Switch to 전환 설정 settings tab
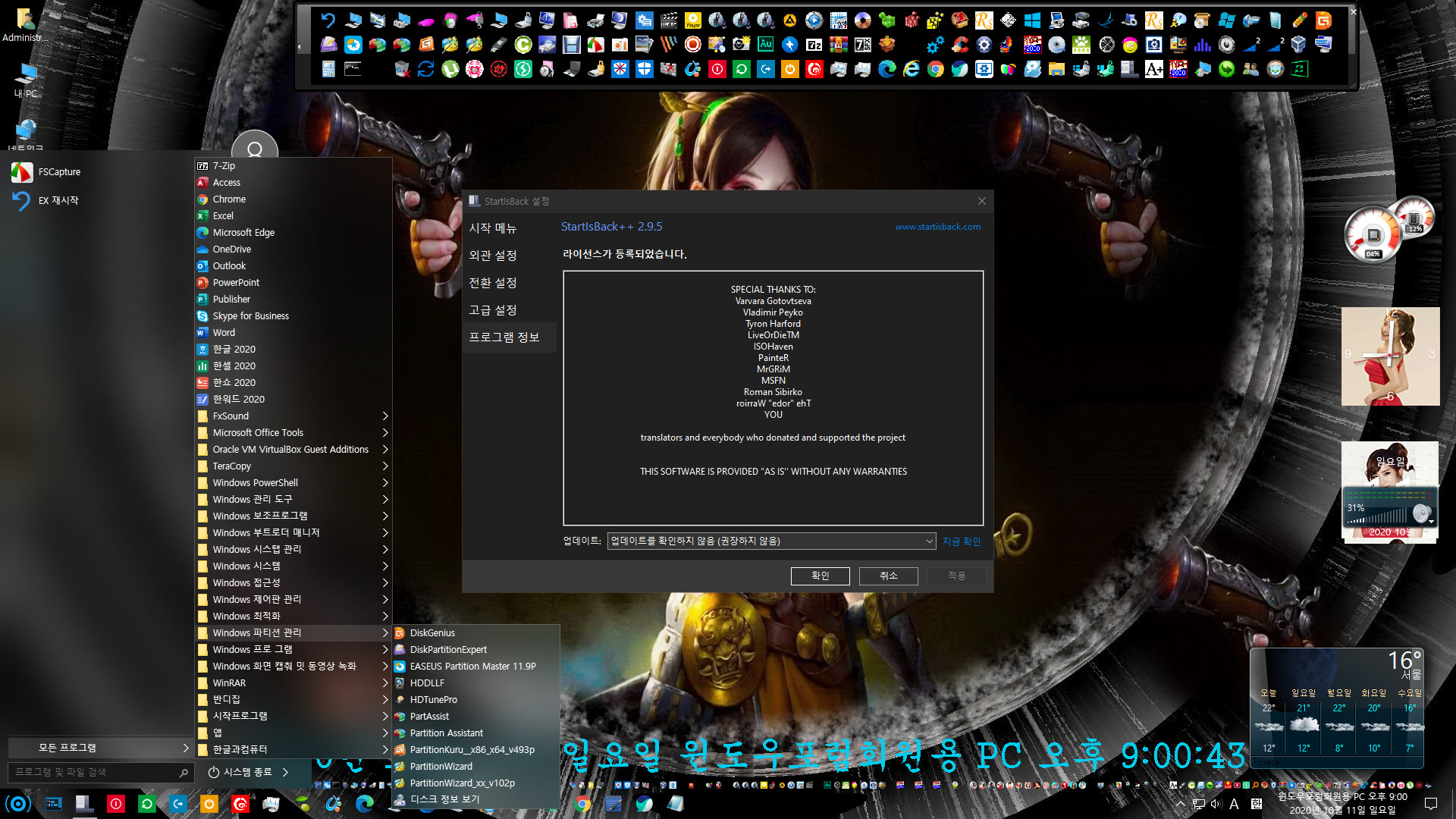Viewport: 1456px width, 819px height. (x=509, y=283)
